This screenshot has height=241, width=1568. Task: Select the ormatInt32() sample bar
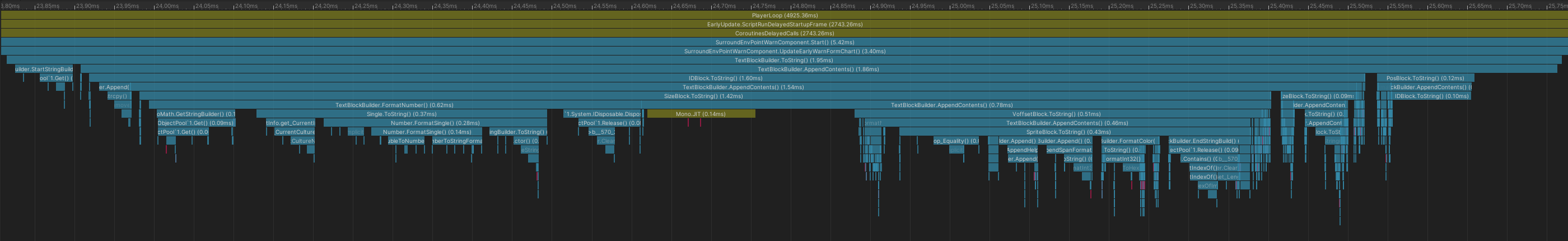click(1123, 159)
